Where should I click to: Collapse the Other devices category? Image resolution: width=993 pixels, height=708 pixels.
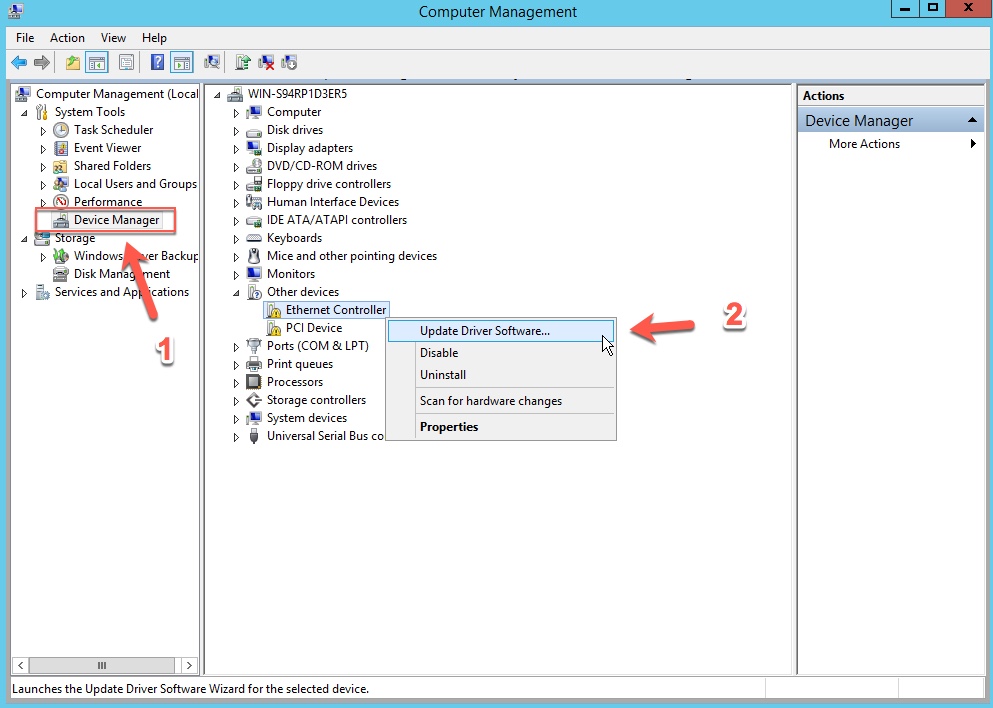click(x=236, y=293)
